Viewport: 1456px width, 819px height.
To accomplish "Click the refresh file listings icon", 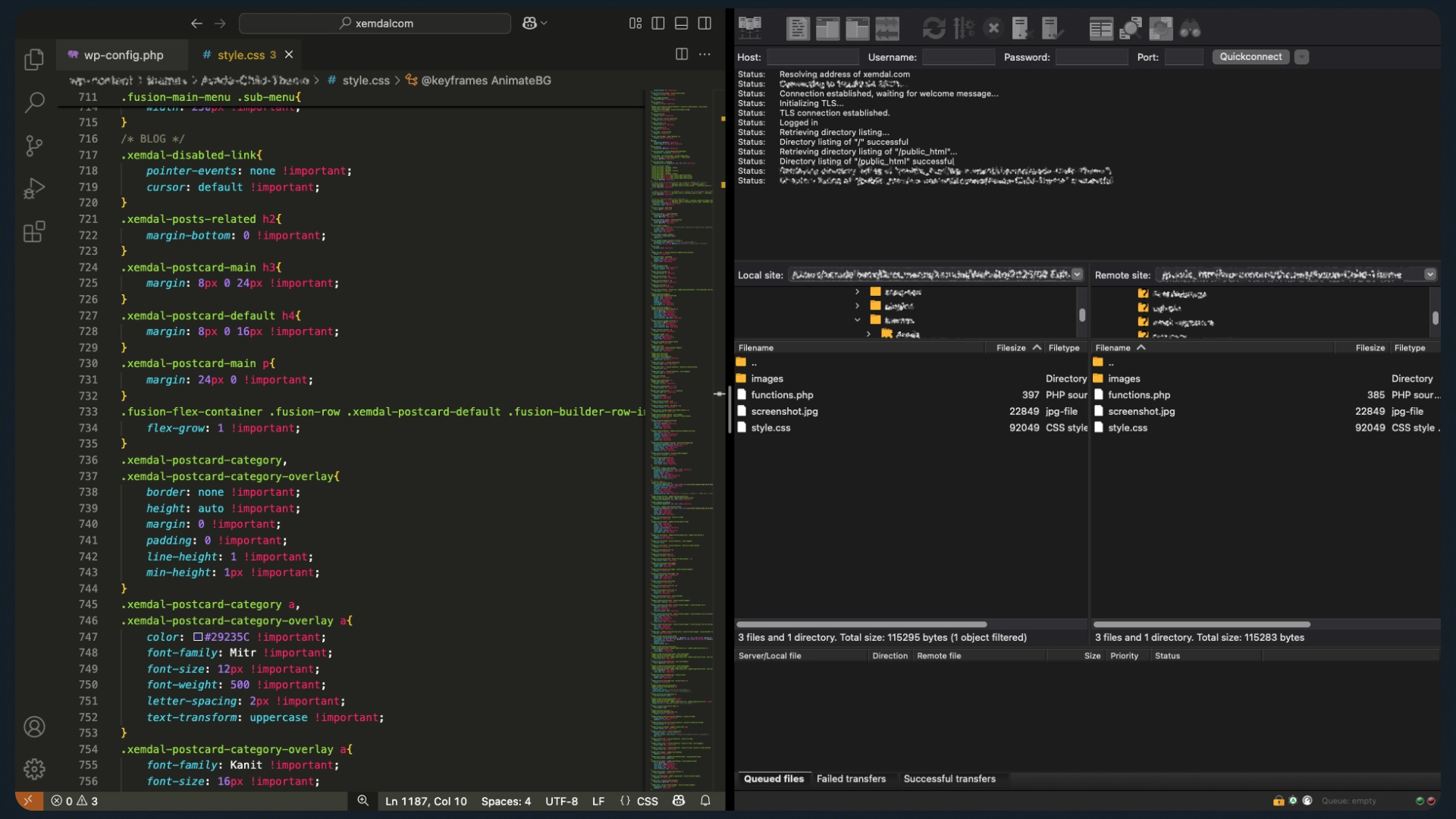I will click(934, 29).
